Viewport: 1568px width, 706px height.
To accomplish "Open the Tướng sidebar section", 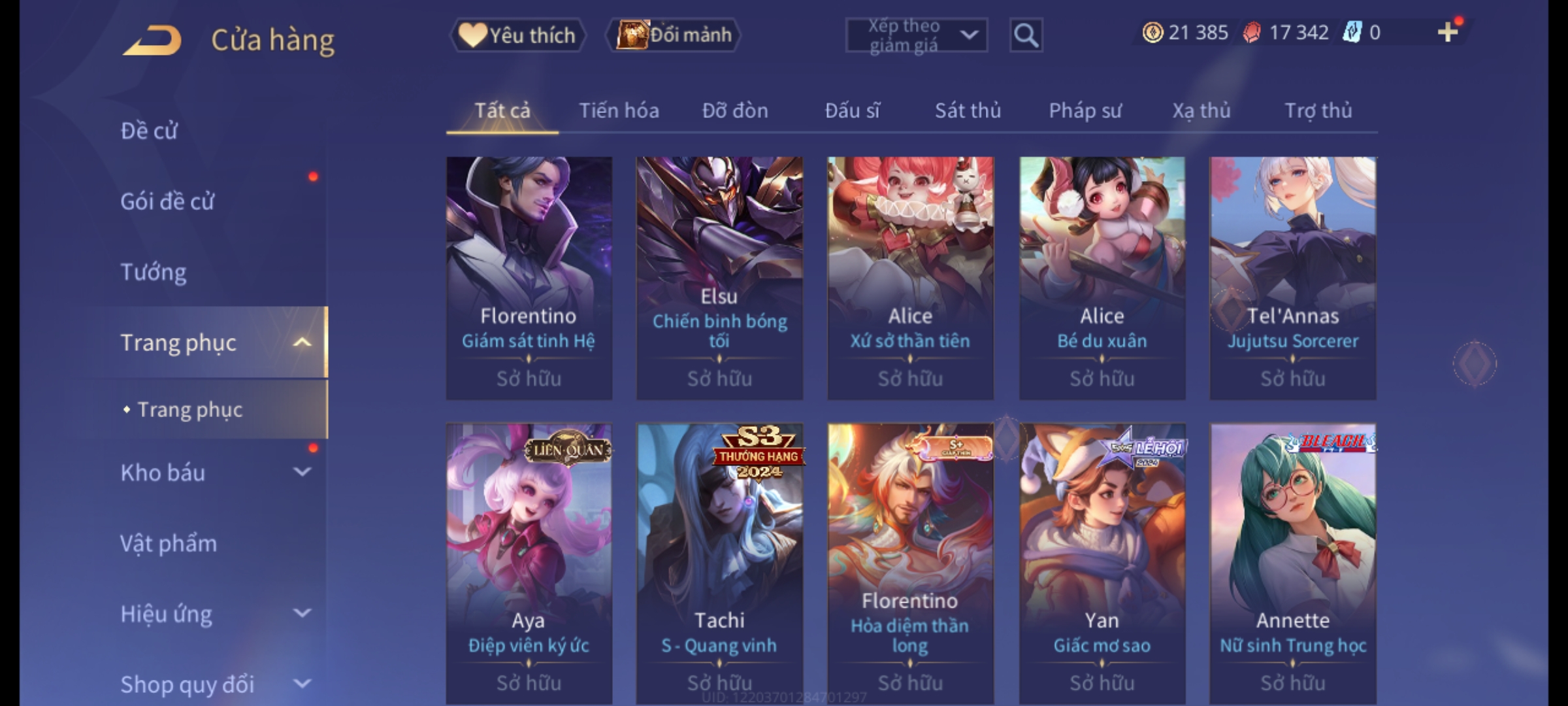I will click(x=153, y=271).
